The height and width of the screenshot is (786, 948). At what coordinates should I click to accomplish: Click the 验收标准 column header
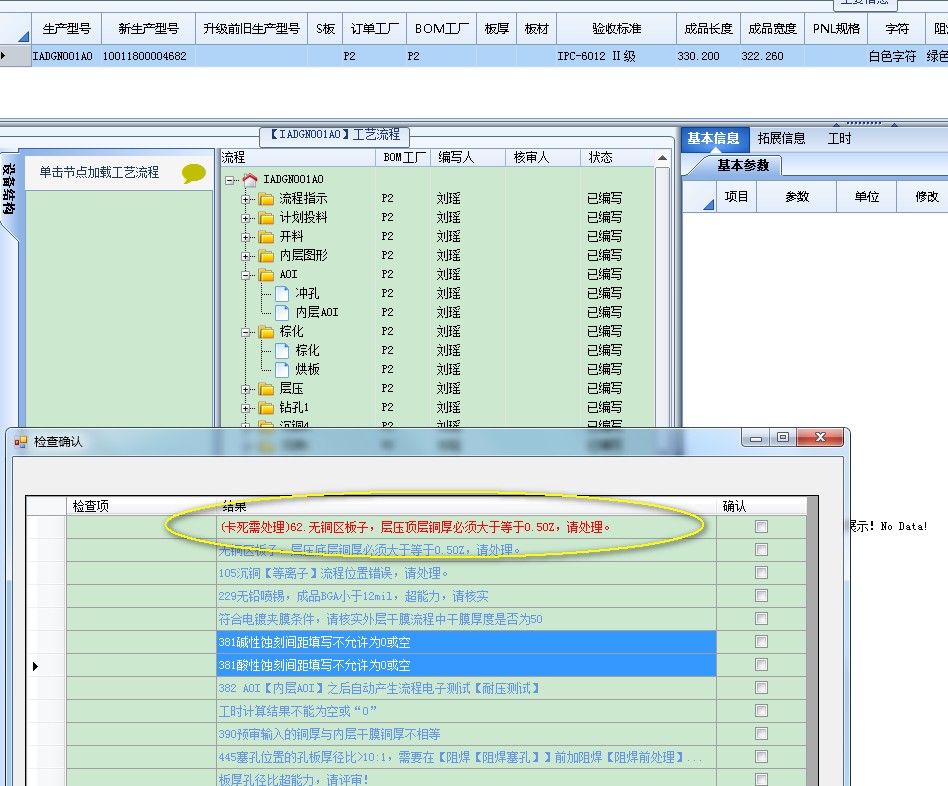(616, 28)
